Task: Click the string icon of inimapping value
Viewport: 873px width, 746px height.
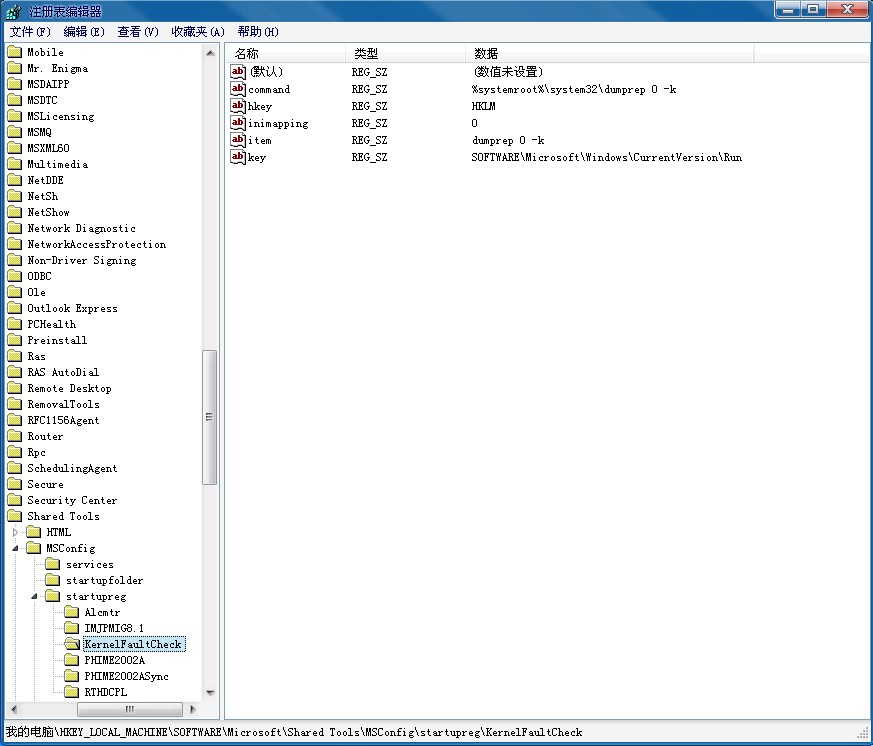Action: (x=238, y=123)
